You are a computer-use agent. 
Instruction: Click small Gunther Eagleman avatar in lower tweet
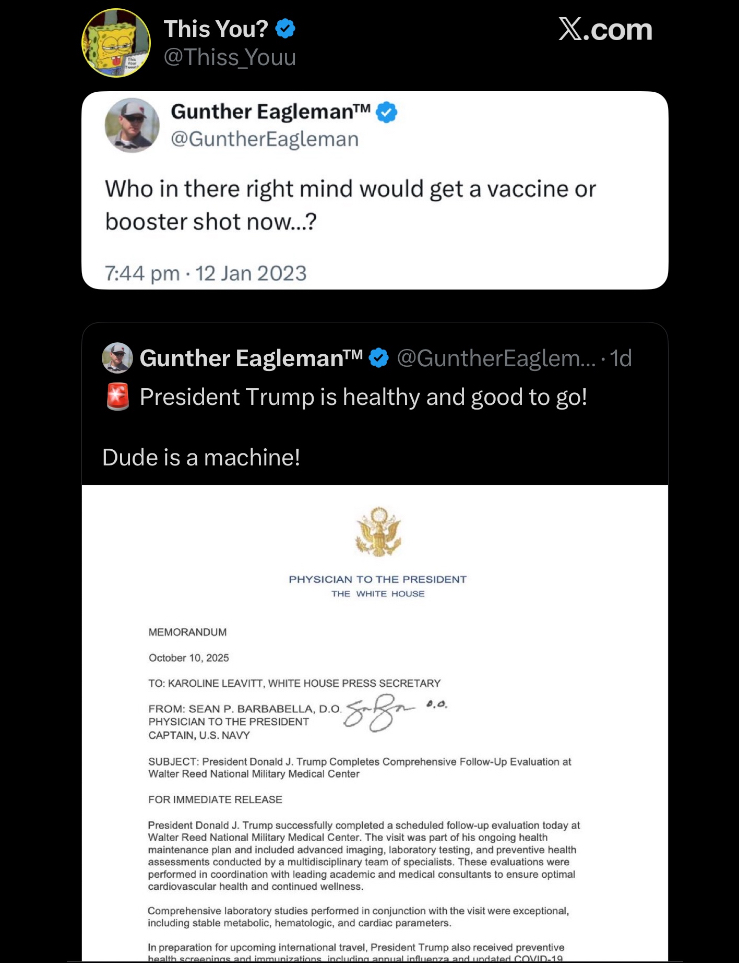point(117,357)
